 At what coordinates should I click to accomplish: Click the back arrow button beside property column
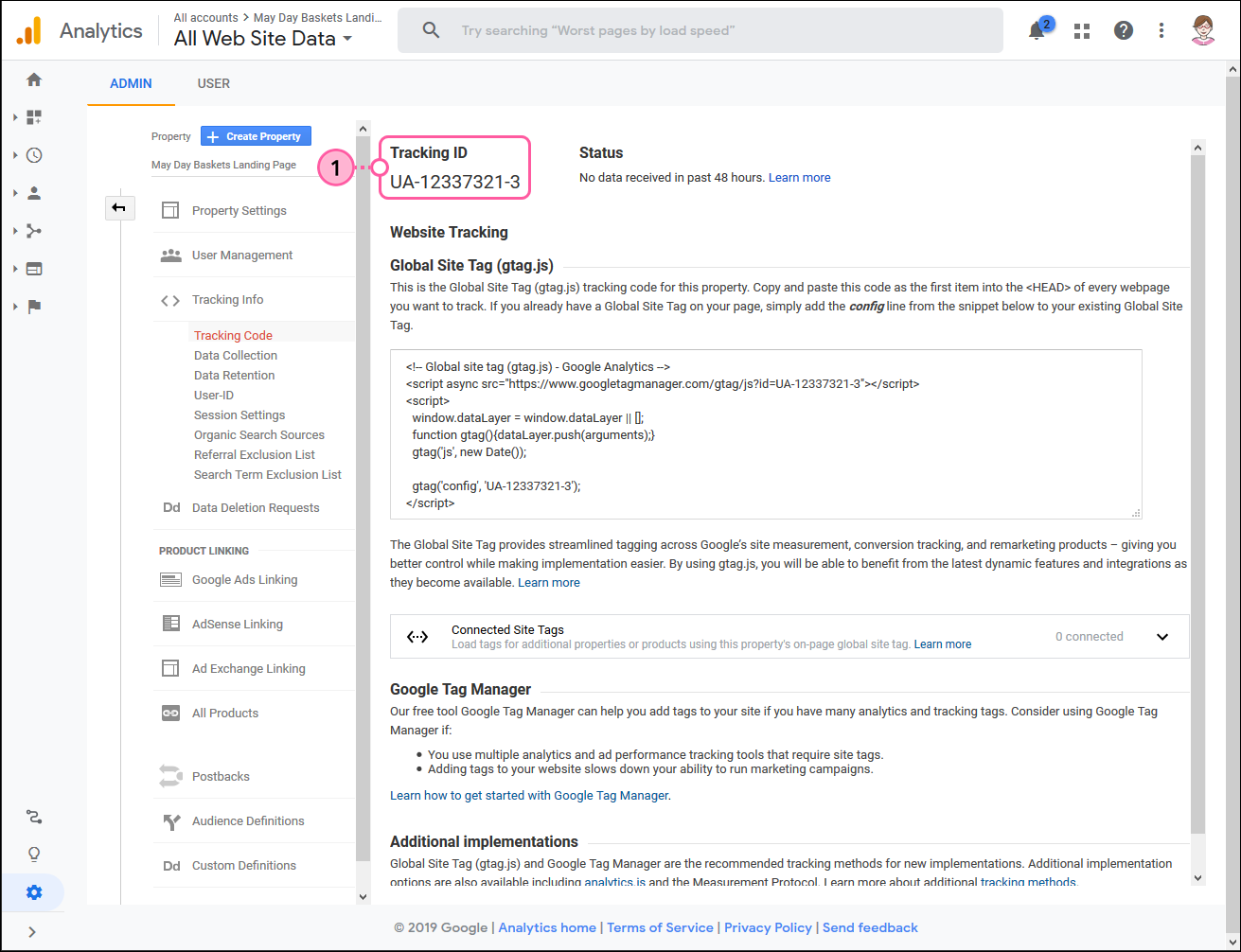point(119,207)
